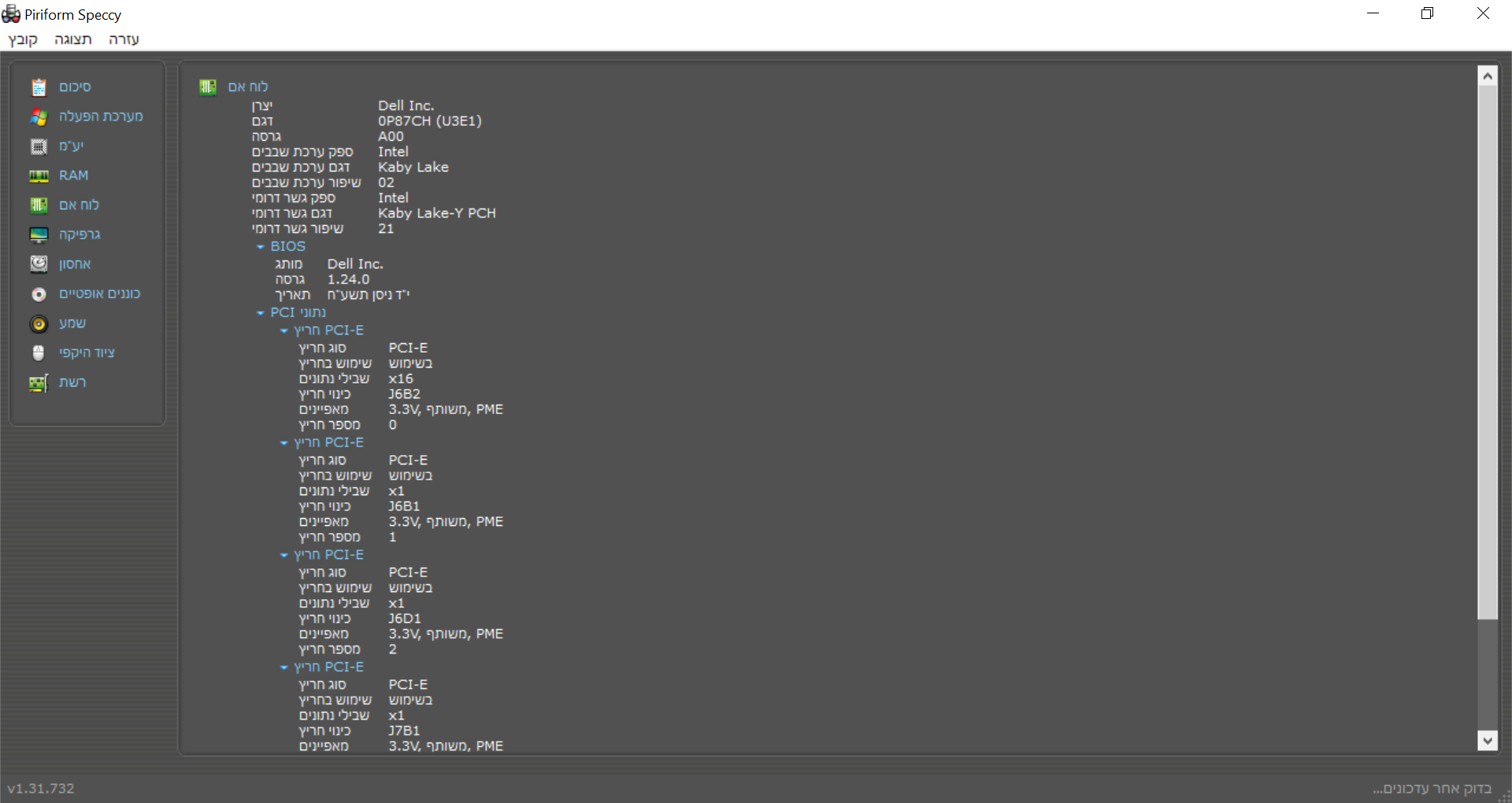Click the vertical scrollbar thumb
The width and height of the screenshot is (1512, 803).
pyautogui.click(x=1488, y=353)
